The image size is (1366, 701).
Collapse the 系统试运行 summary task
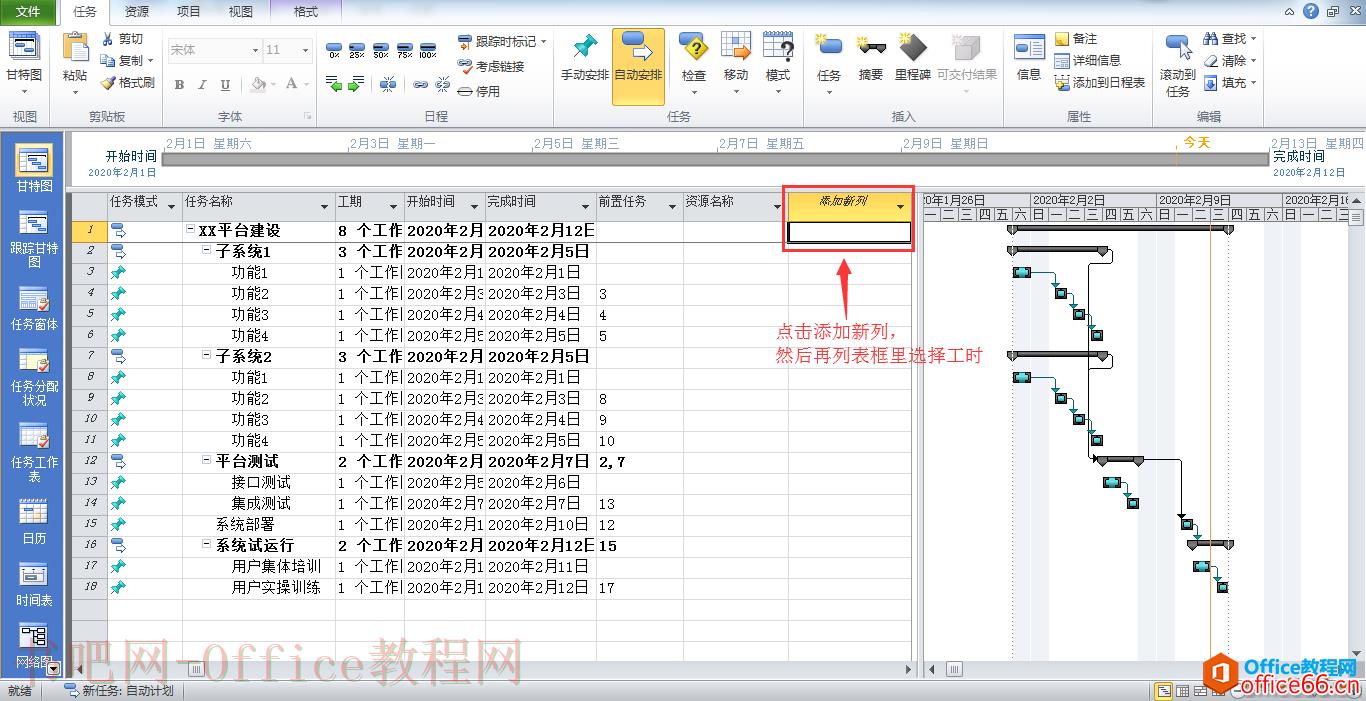pyautogui.click(x=206, y=545)
